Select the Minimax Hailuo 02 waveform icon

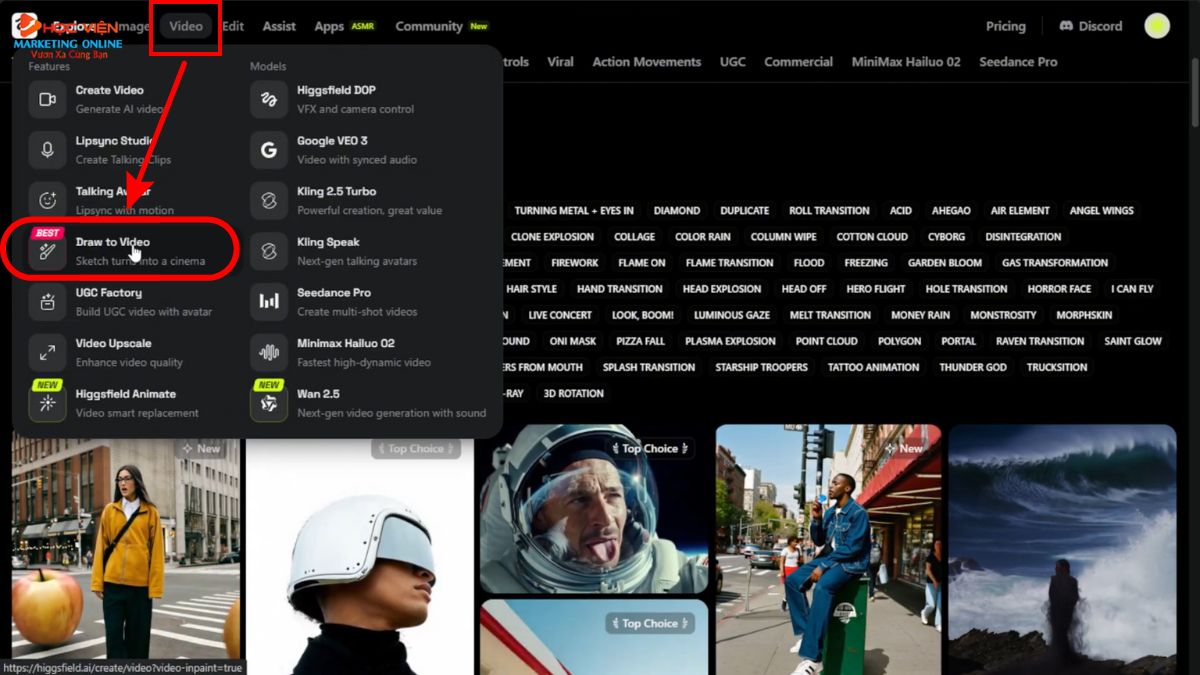tap(268, 352)
